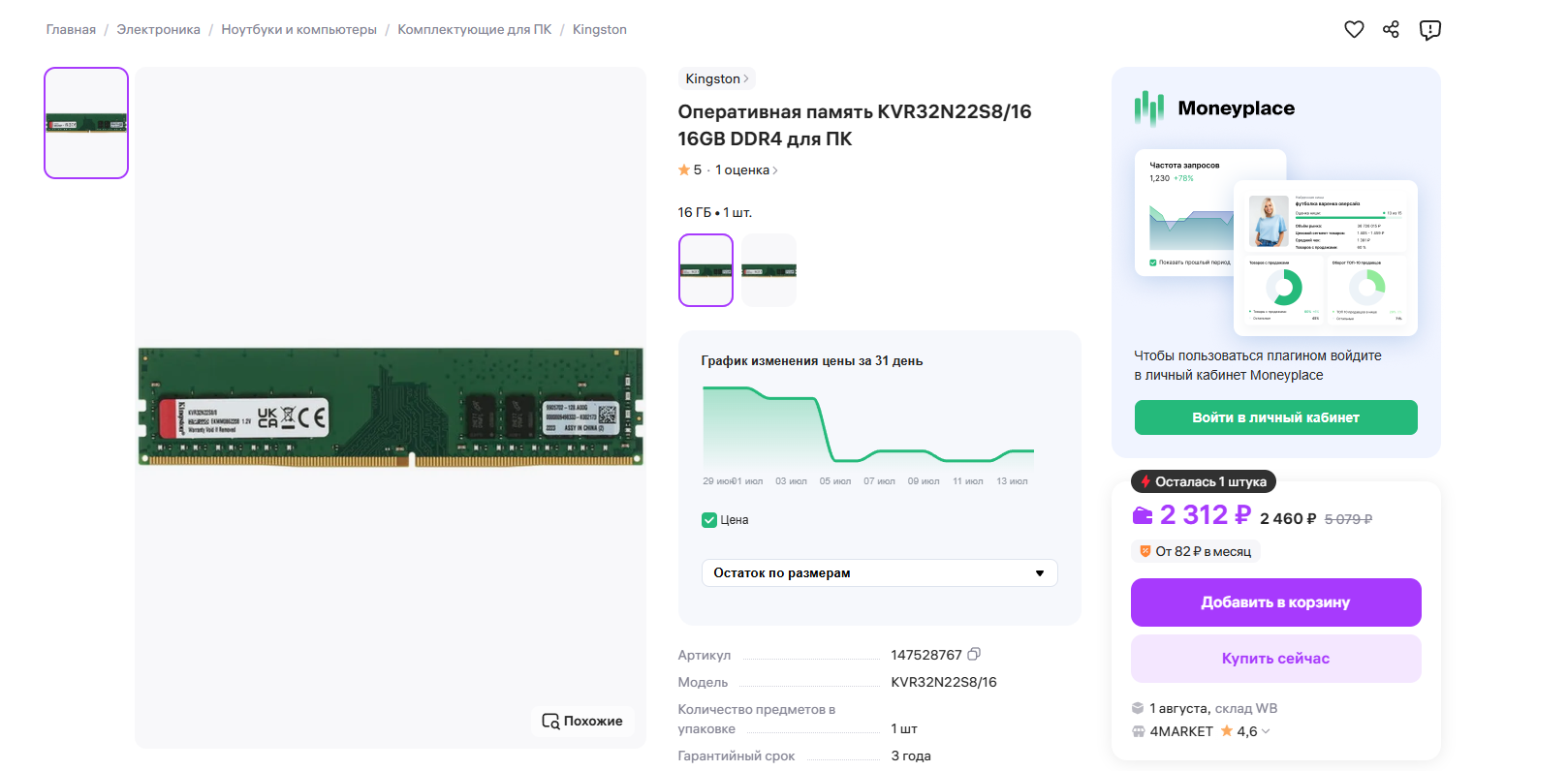This screenshot has width=1568, height=771.
Task: Click 1 августа, склад WB delivery text
Action: pyautogui.click(x=1213, y=708)
